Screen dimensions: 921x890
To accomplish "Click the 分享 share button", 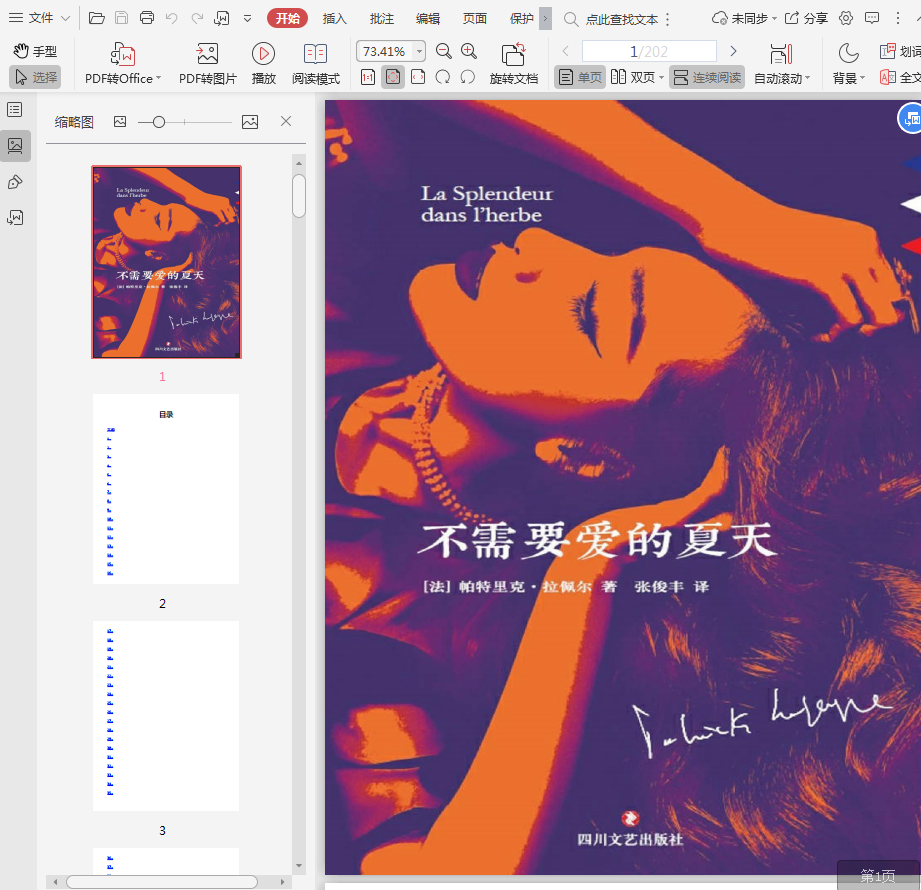I will 806,18.
